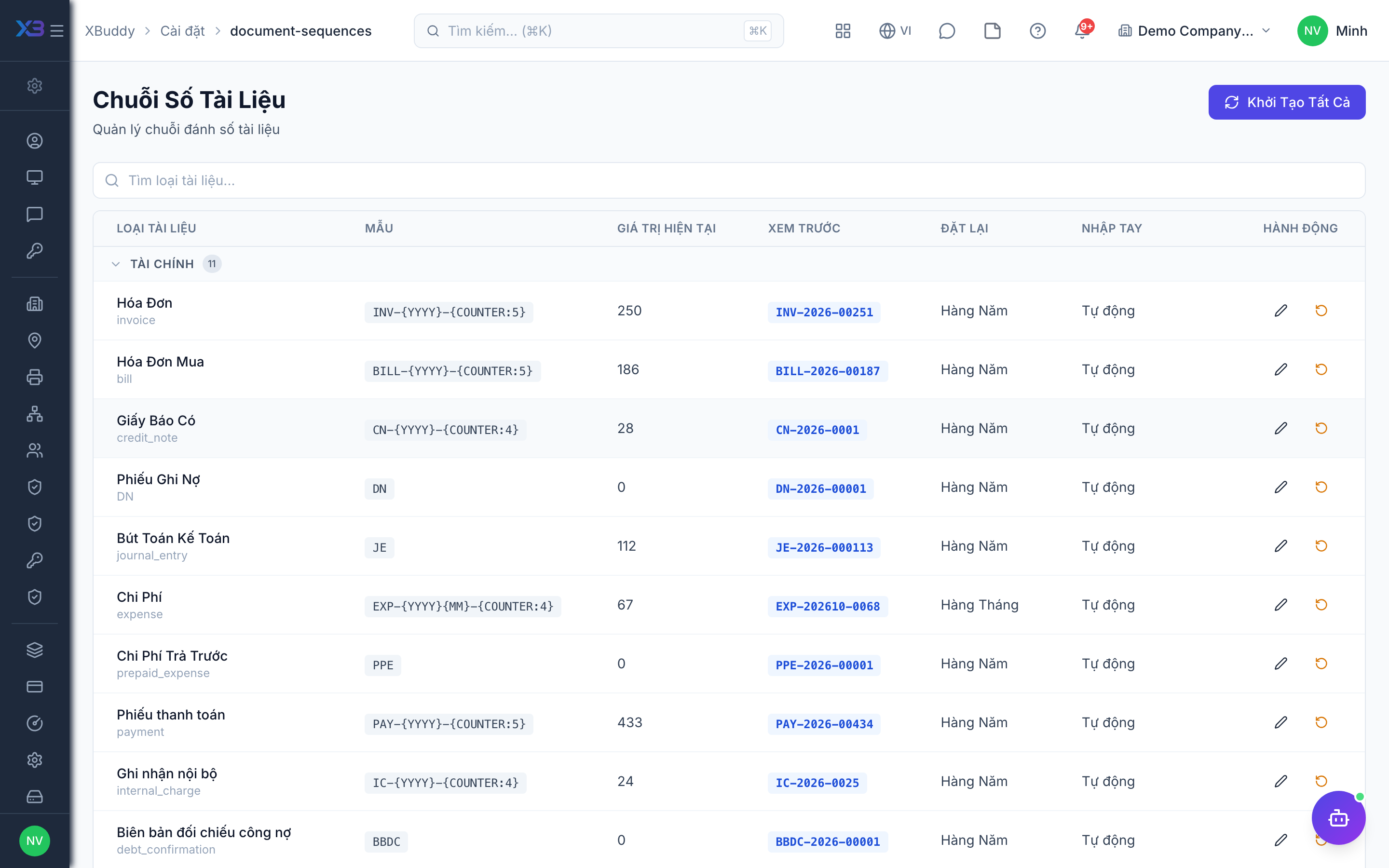Focus the global Tìm kiếm search box

coord(598,30)
